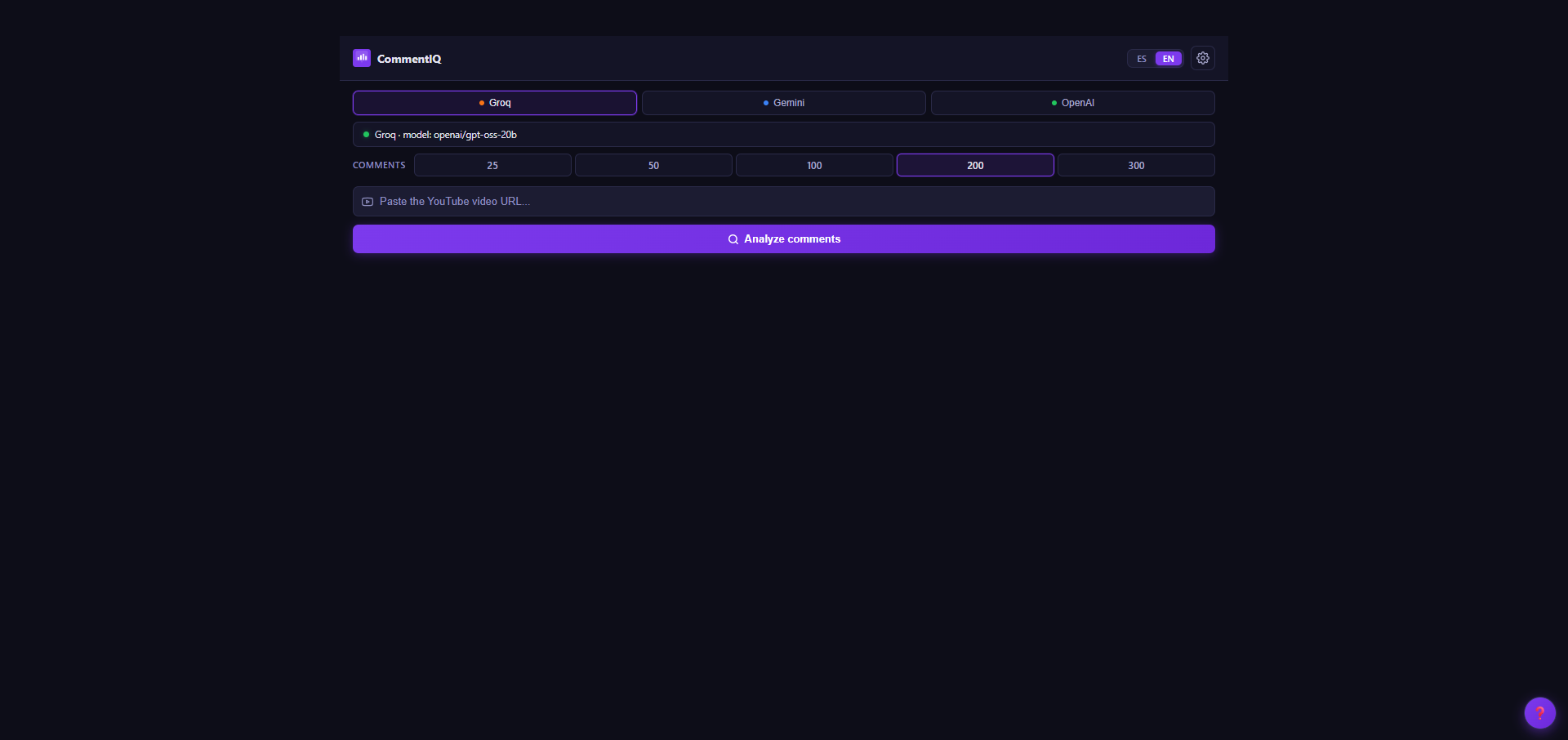
Task: Click the CommentIQ logo icon
Action: [362, 58]
